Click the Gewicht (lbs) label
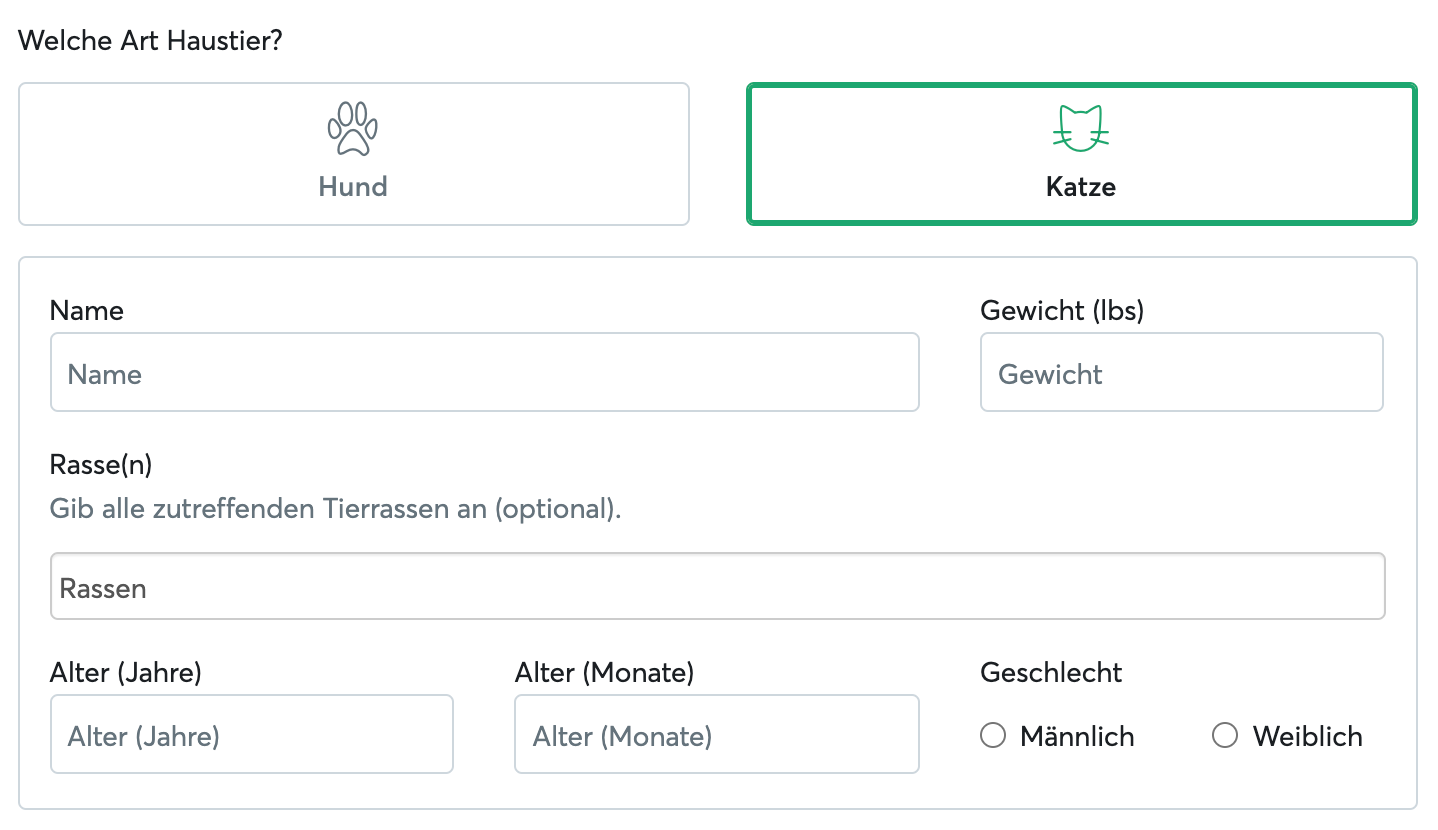Image resolution: width=1438 pixels, height=830 pixels. click(x=1062, y=311)
